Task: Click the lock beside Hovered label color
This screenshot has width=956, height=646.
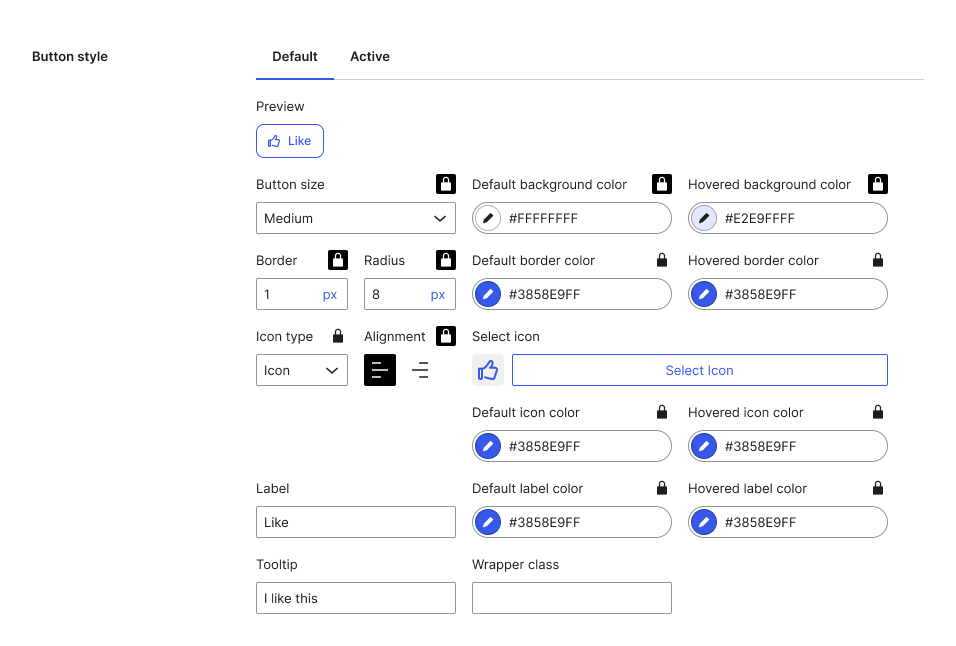Action: (x=877, y=488)
